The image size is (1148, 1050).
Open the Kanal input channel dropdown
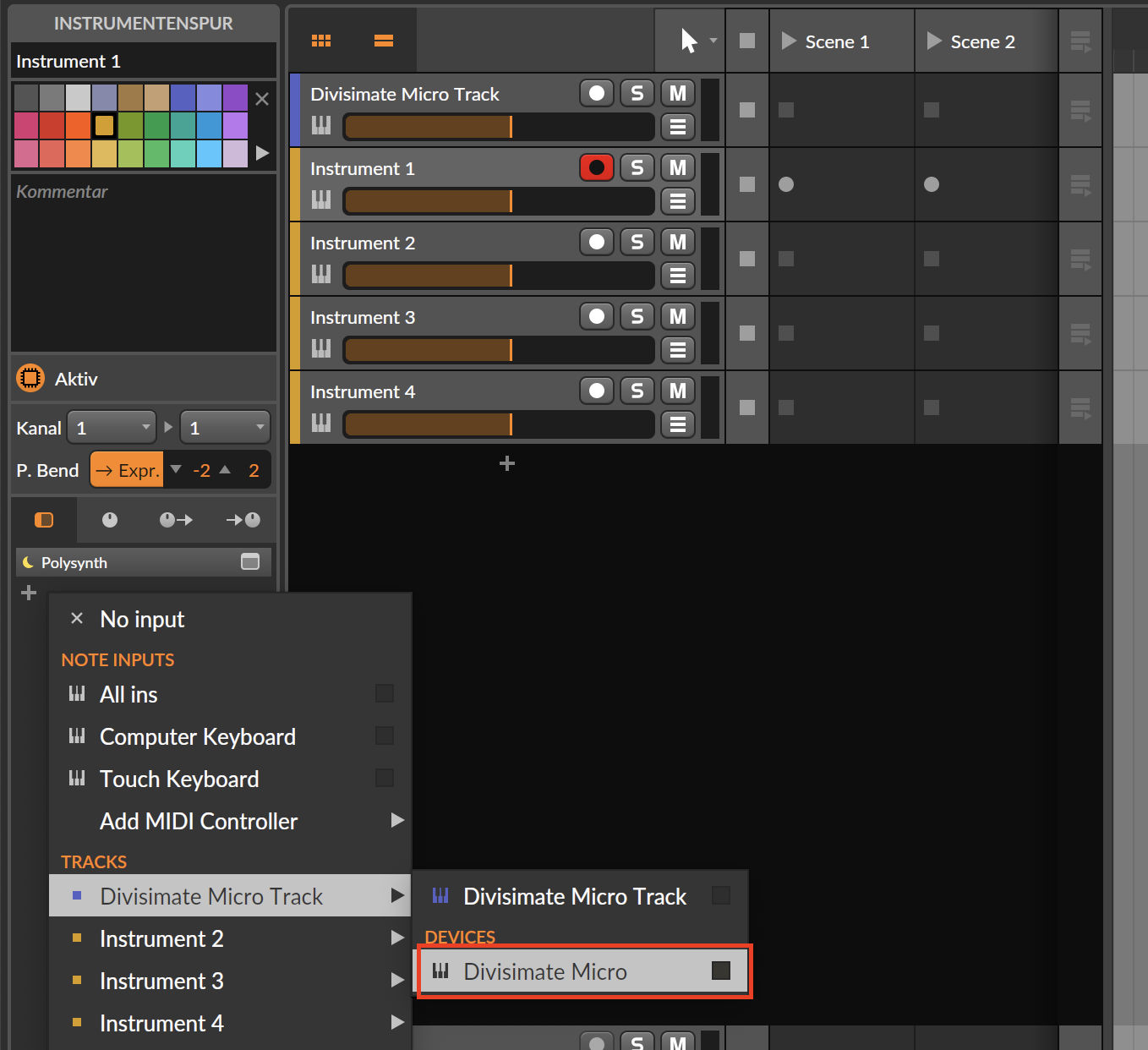[x=112, y=428]
